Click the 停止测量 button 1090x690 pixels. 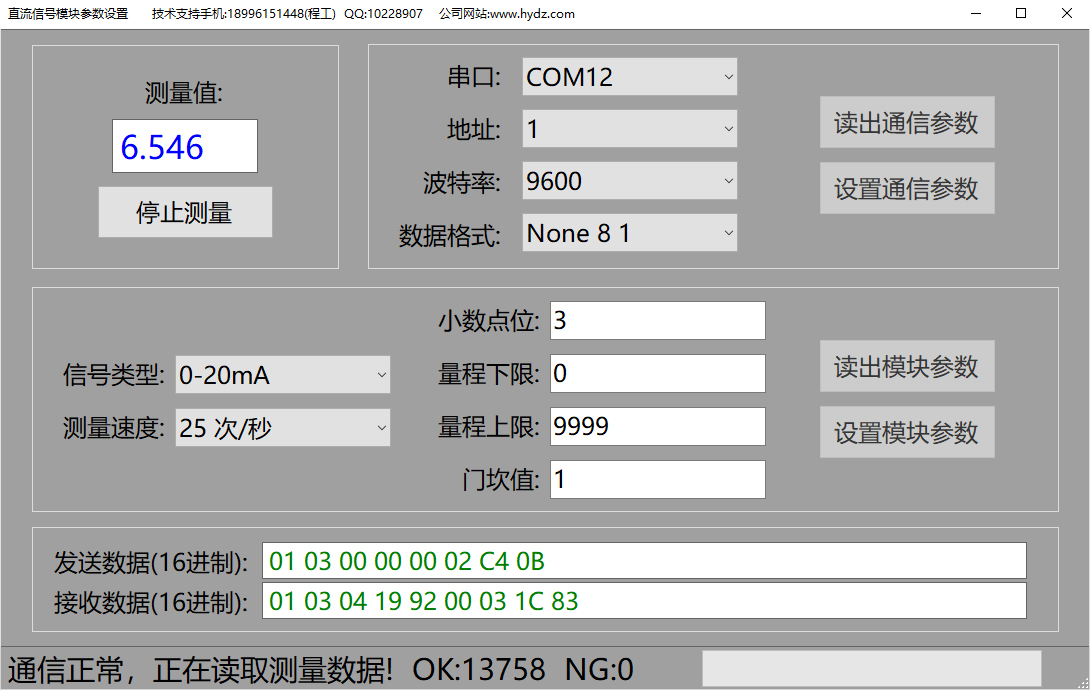click(185, 212)
